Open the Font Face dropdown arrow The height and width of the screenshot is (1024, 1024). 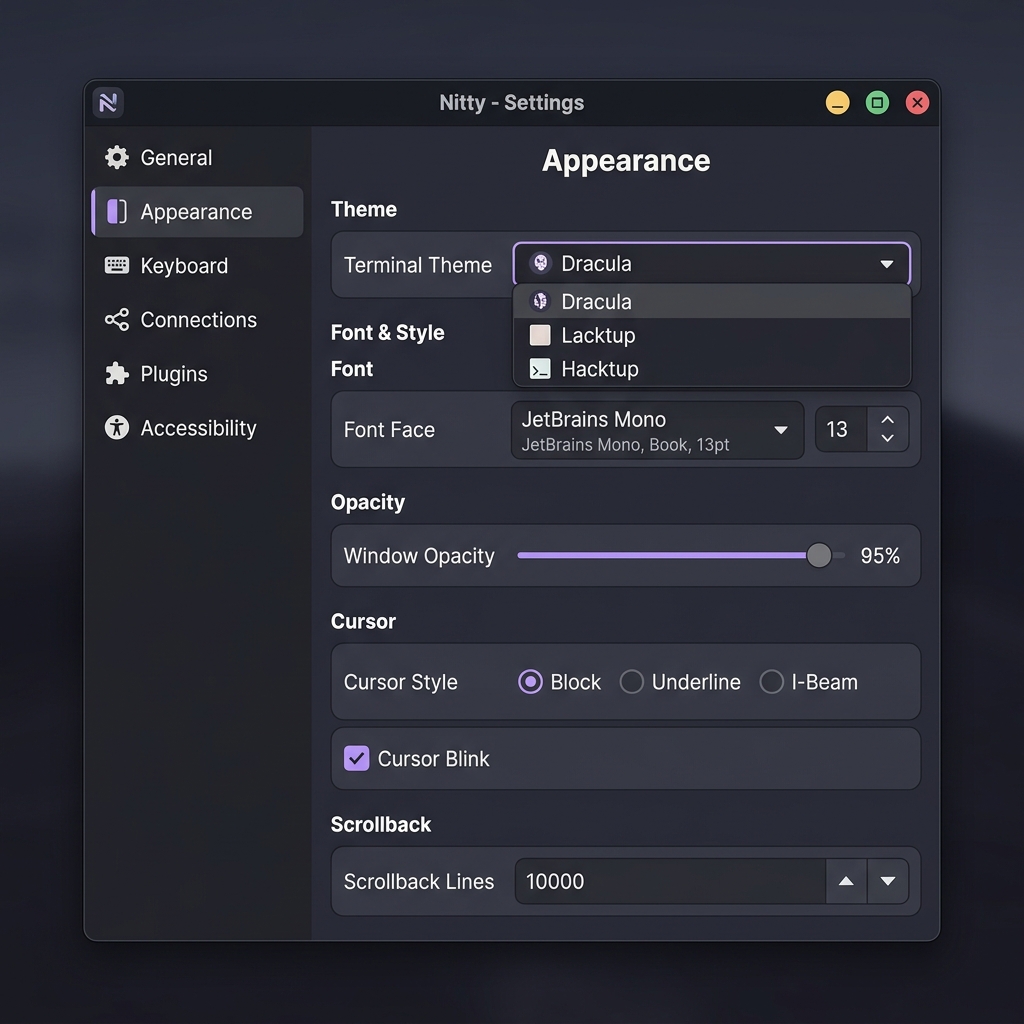tap(780, 430)
